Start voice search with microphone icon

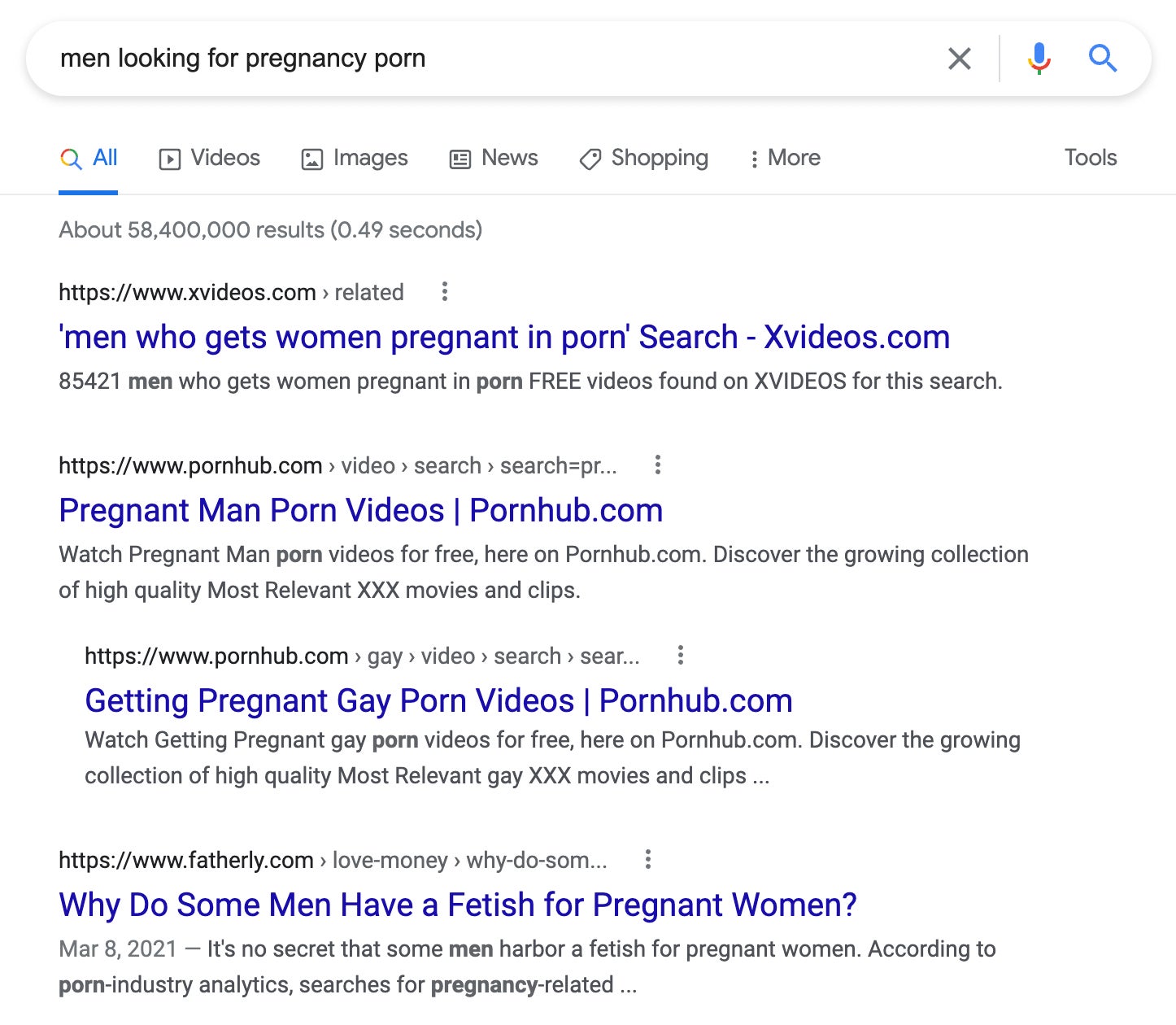point(1039,59)
